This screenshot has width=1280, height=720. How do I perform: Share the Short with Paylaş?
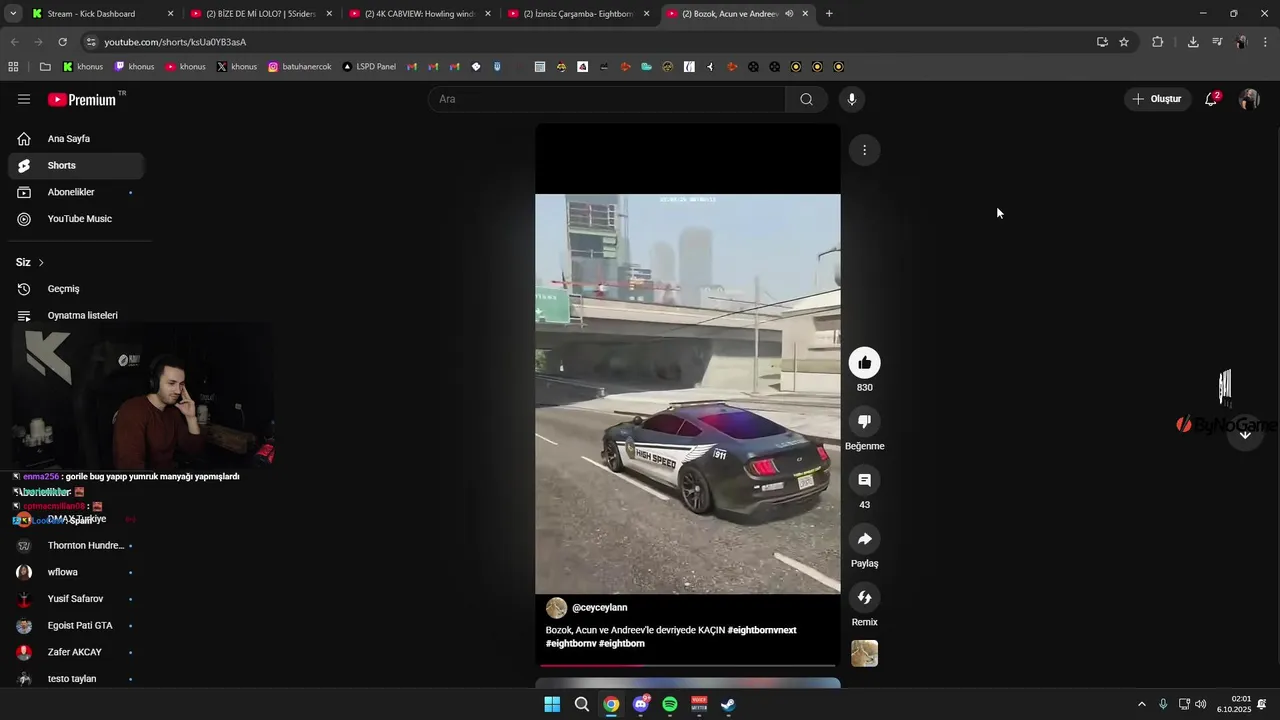(865, 539)
